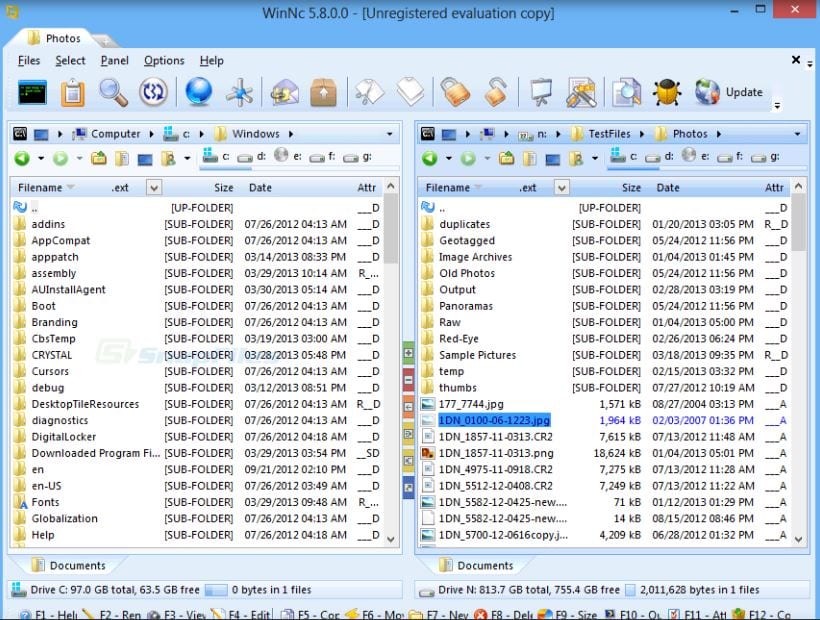Open the Options menu
Image resolution: width=820 pixels, height=620 pixels.
tap(164, 61)
